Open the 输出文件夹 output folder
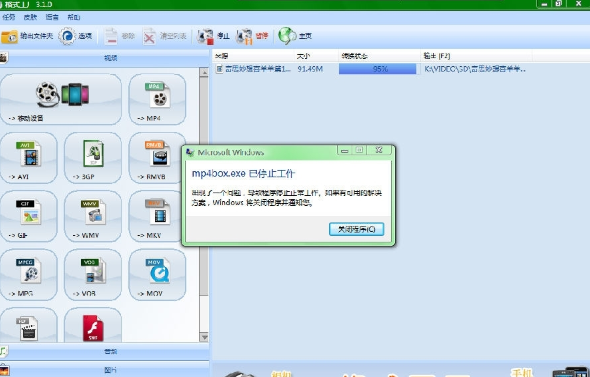Screen dimensions: 590x377 coord(26,36)
